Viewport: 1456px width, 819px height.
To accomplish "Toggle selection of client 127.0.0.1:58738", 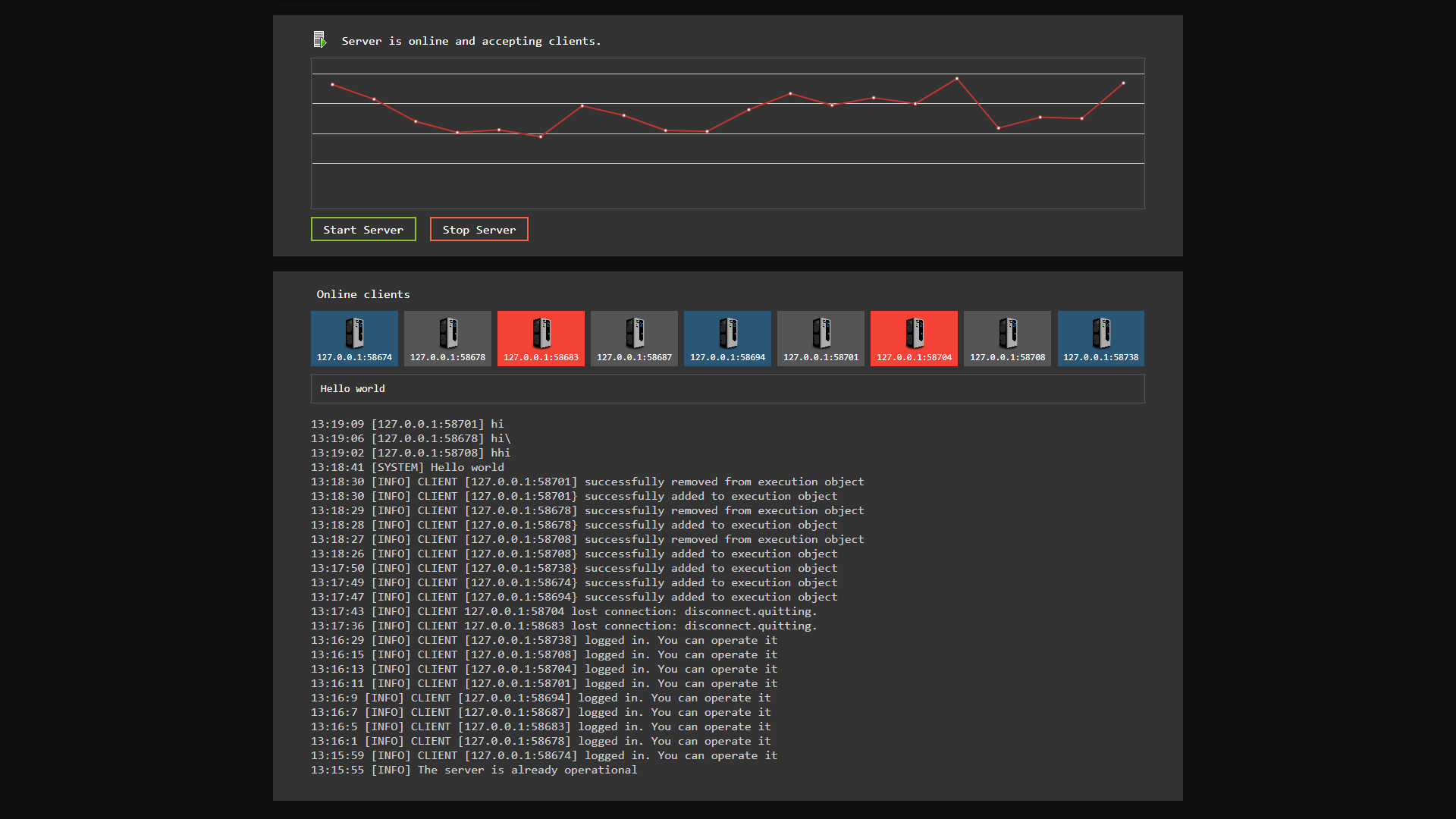I will pyautogui.click(x=1100, y=339).
